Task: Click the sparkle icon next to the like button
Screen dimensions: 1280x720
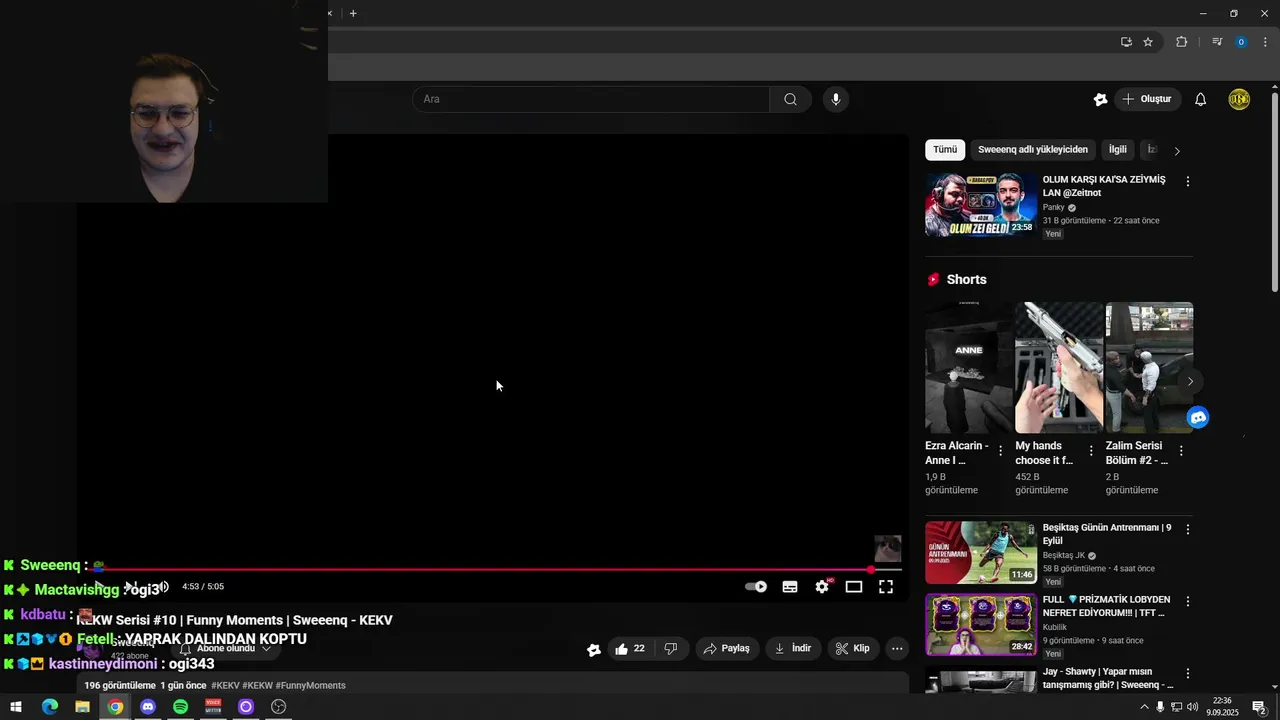Action: pyautogui.click(x=594, y=649)
